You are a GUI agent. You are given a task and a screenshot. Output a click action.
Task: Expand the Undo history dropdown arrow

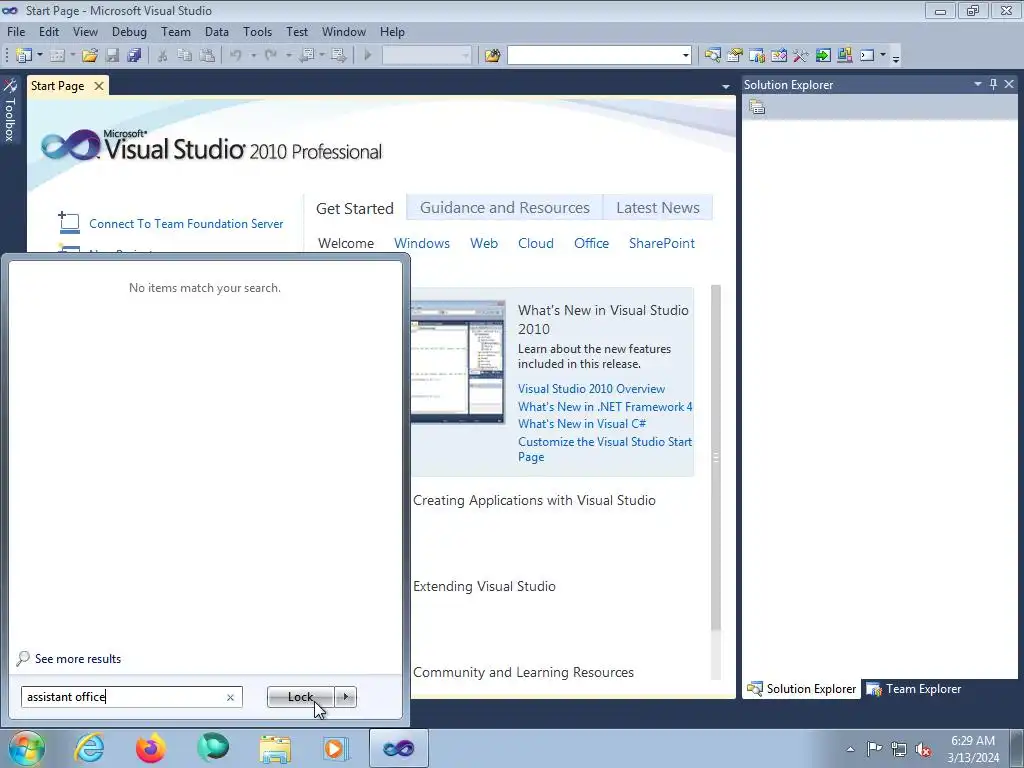(x=253, y=56)
